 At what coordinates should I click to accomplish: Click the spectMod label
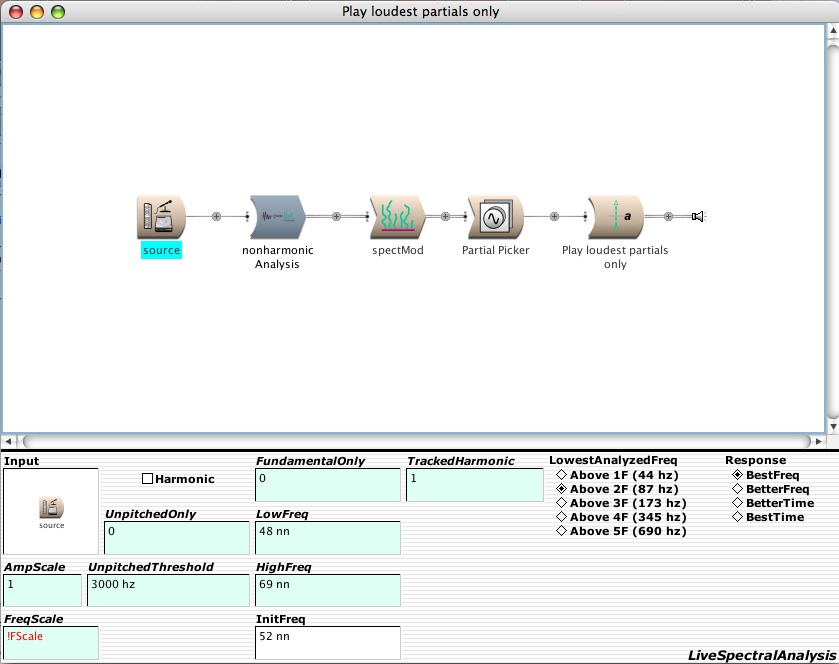[398, 250]
